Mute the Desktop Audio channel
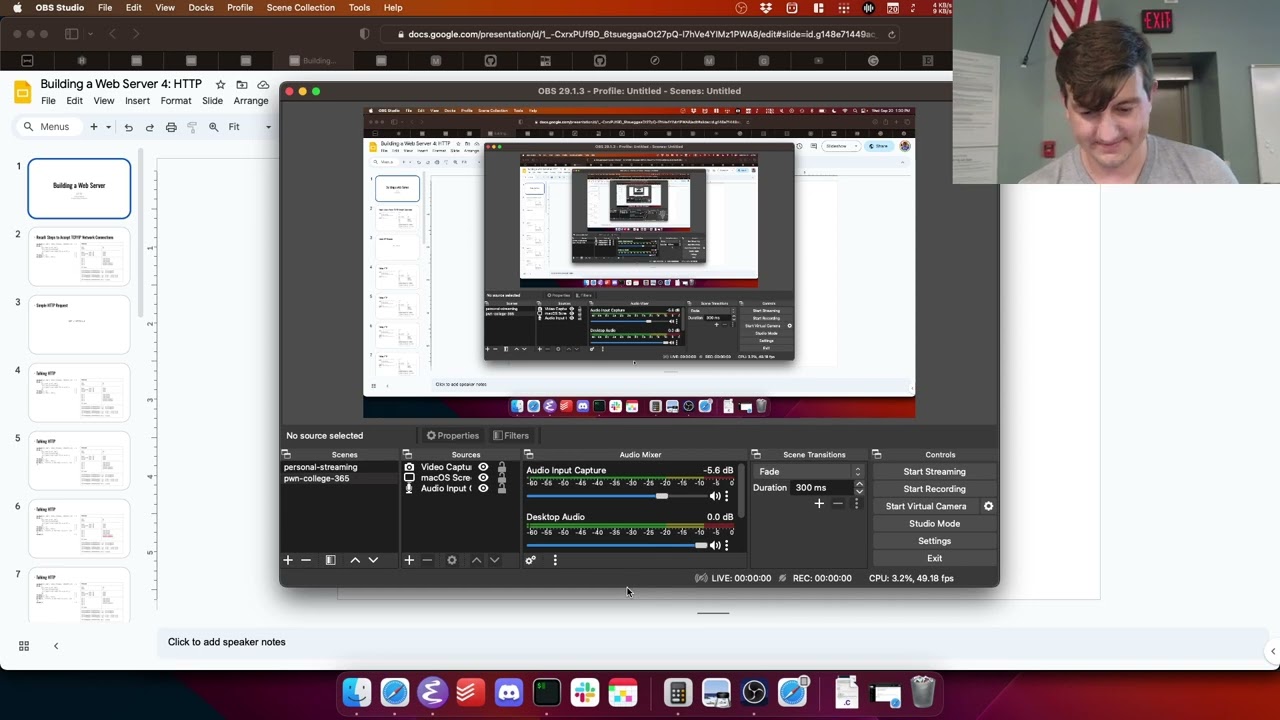Image resolution: width=1280 pixels, height=720 pixels. click(714, 545)
